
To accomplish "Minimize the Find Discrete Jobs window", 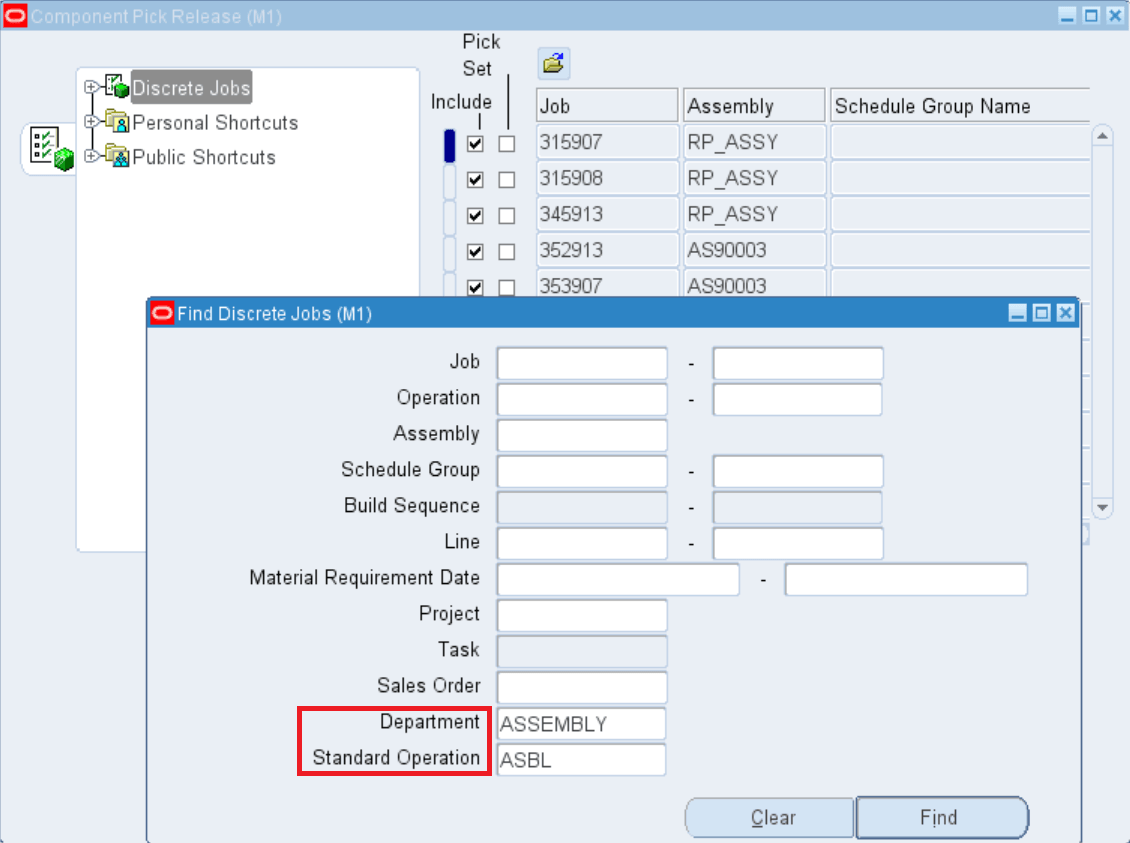I will [1017, 313].
